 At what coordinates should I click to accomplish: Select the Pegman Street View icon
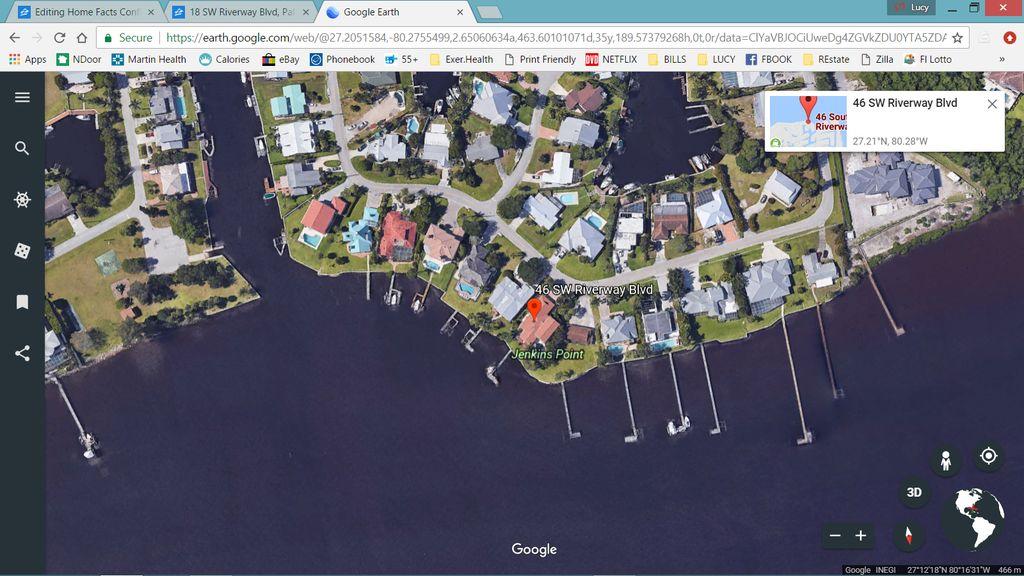(944, 460)
